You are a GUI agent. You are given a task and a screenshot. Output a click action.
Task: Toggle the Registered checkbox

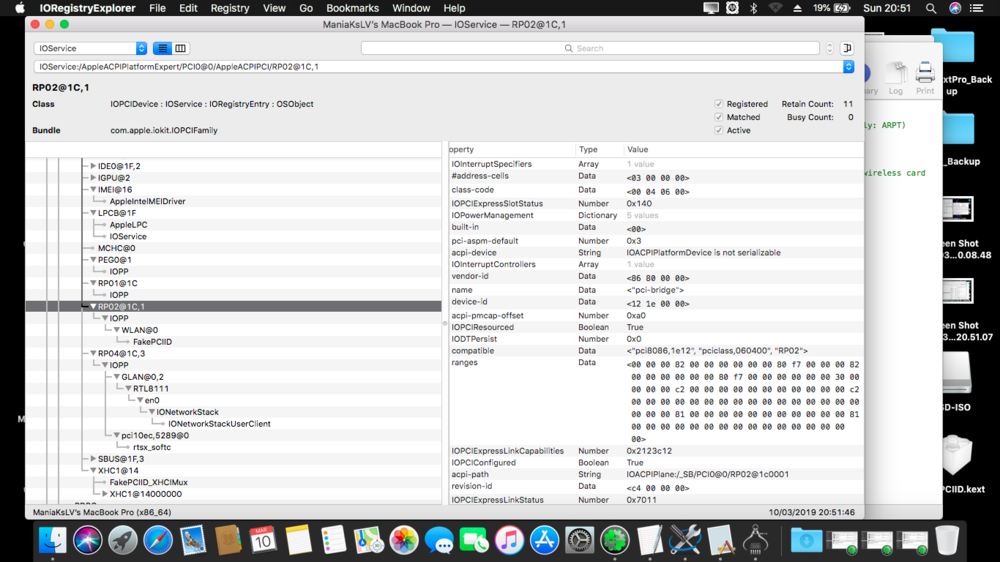click(719, 104)
